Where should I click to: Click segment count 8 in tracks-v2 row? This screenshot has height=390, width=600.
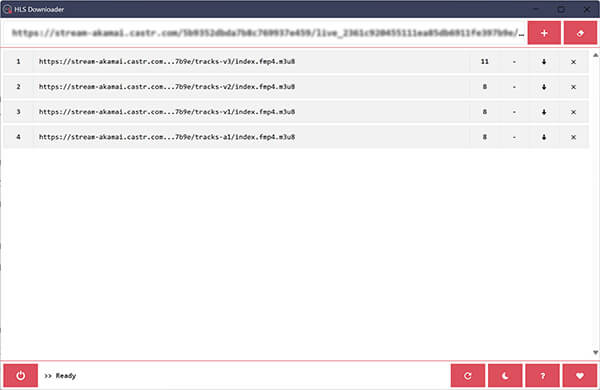484,86
